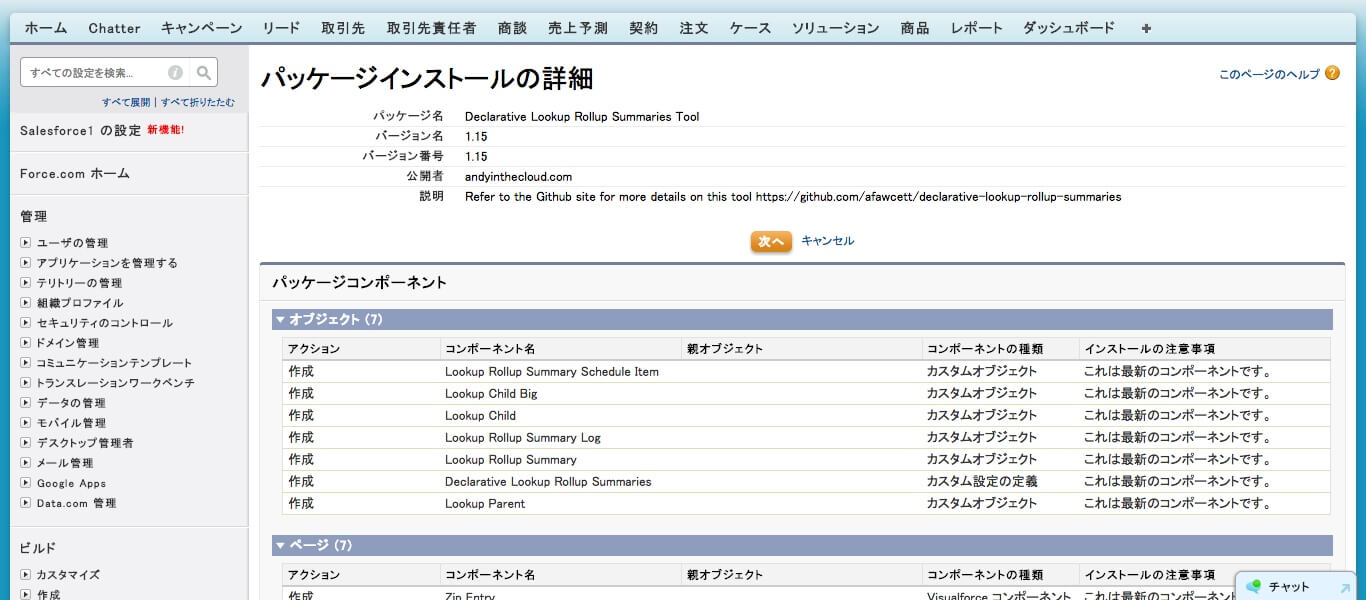Collapse the ページ (7) section
1366x600 pixels.
point(280,546)
